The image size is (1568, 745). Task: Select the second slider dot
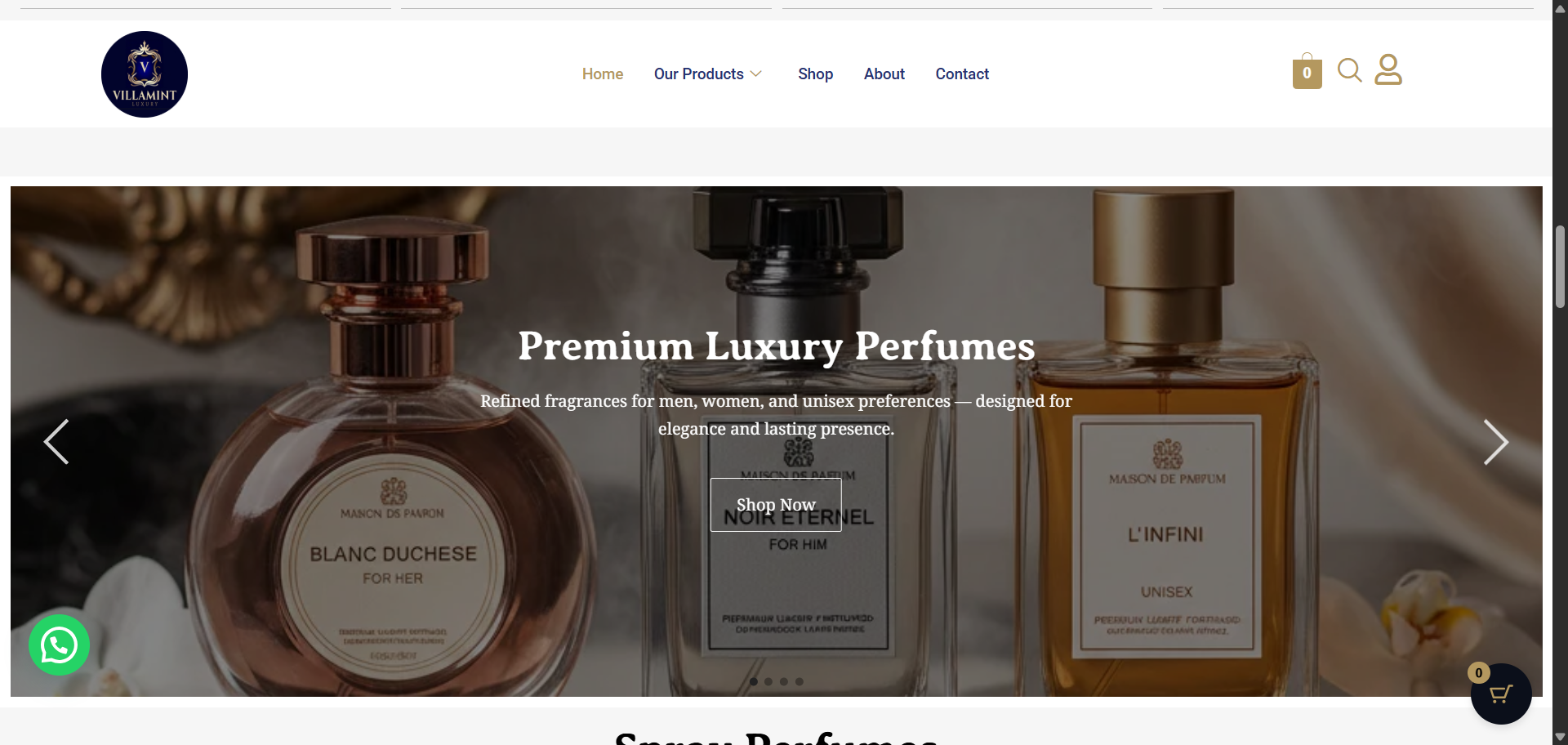click(x=768, y=681)
